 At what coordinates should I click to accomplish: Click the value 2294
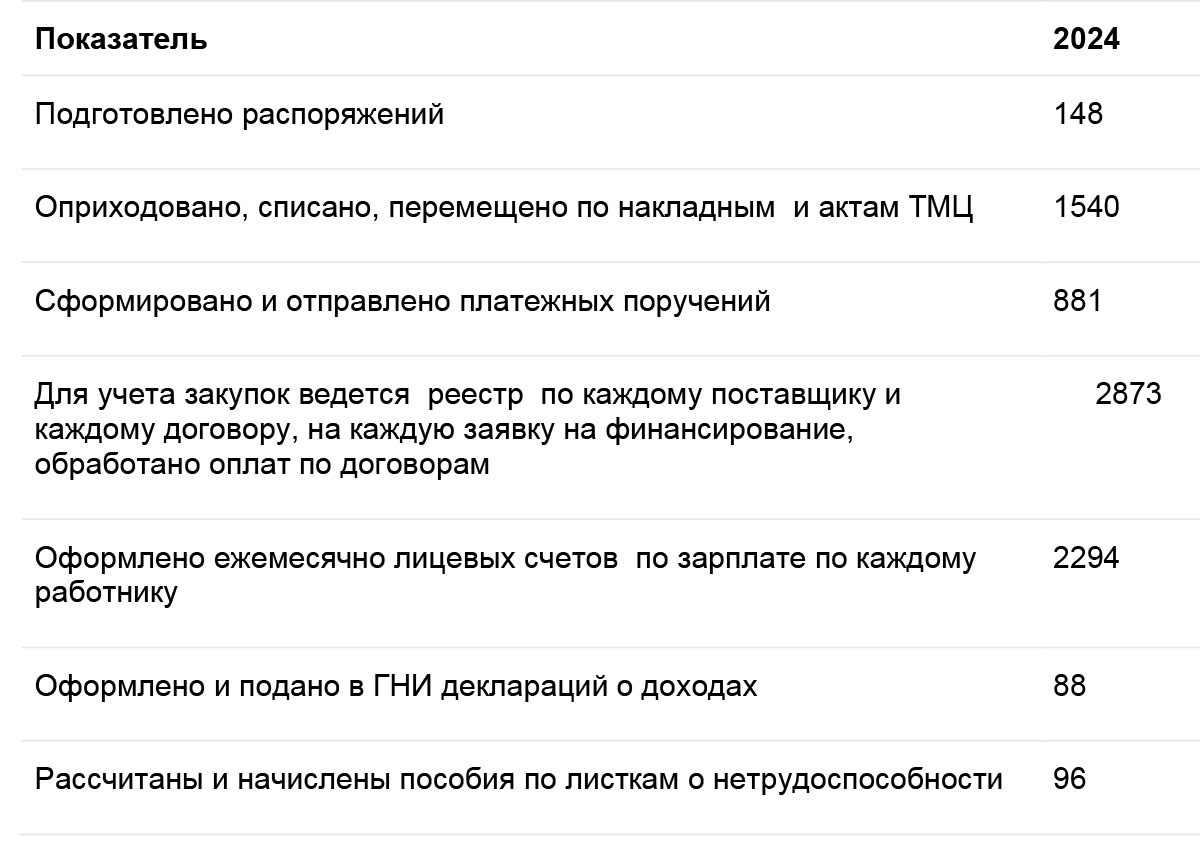(x=1086, y=558)
